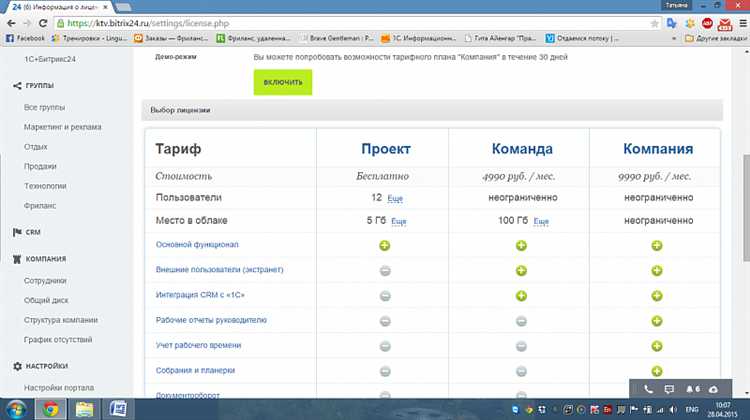Image resolution: width=750 pixels, height=420 pixels.
Task: Open the Windows Start button
Action: (x=15, y=410)
